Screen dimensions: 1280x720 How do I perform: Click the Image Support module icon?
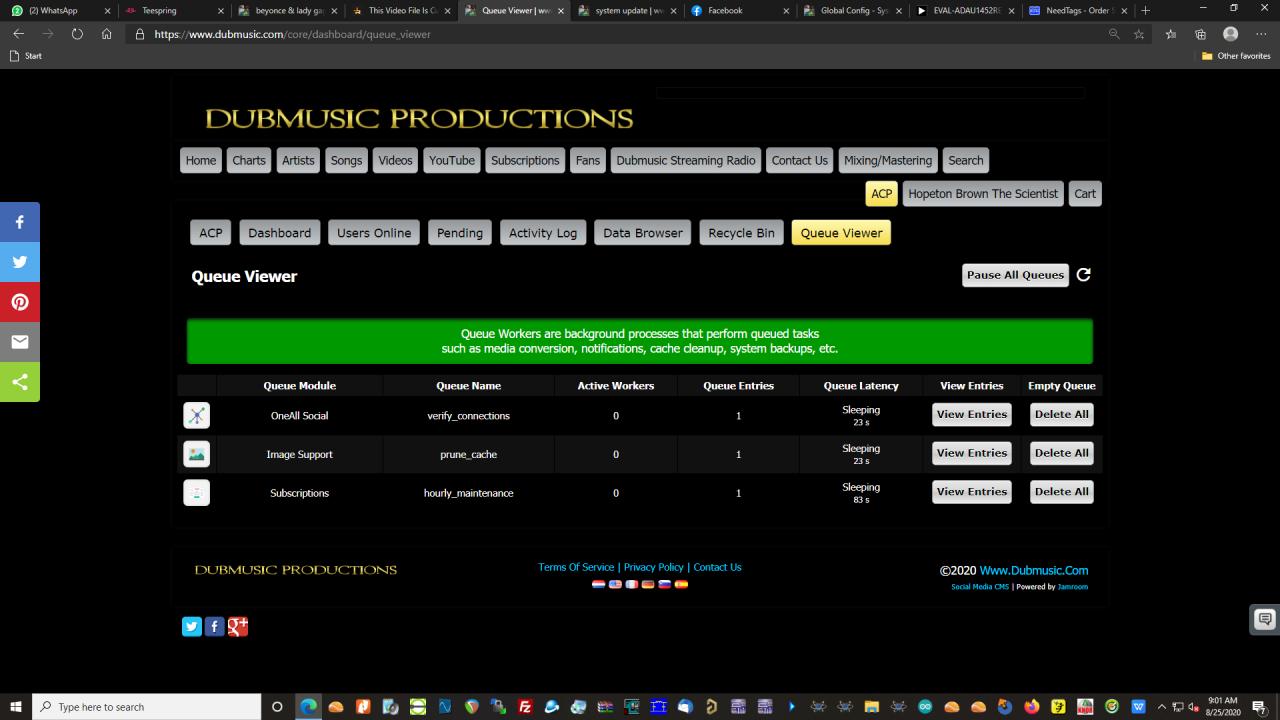pyautogui.click(x=196, y=454)
